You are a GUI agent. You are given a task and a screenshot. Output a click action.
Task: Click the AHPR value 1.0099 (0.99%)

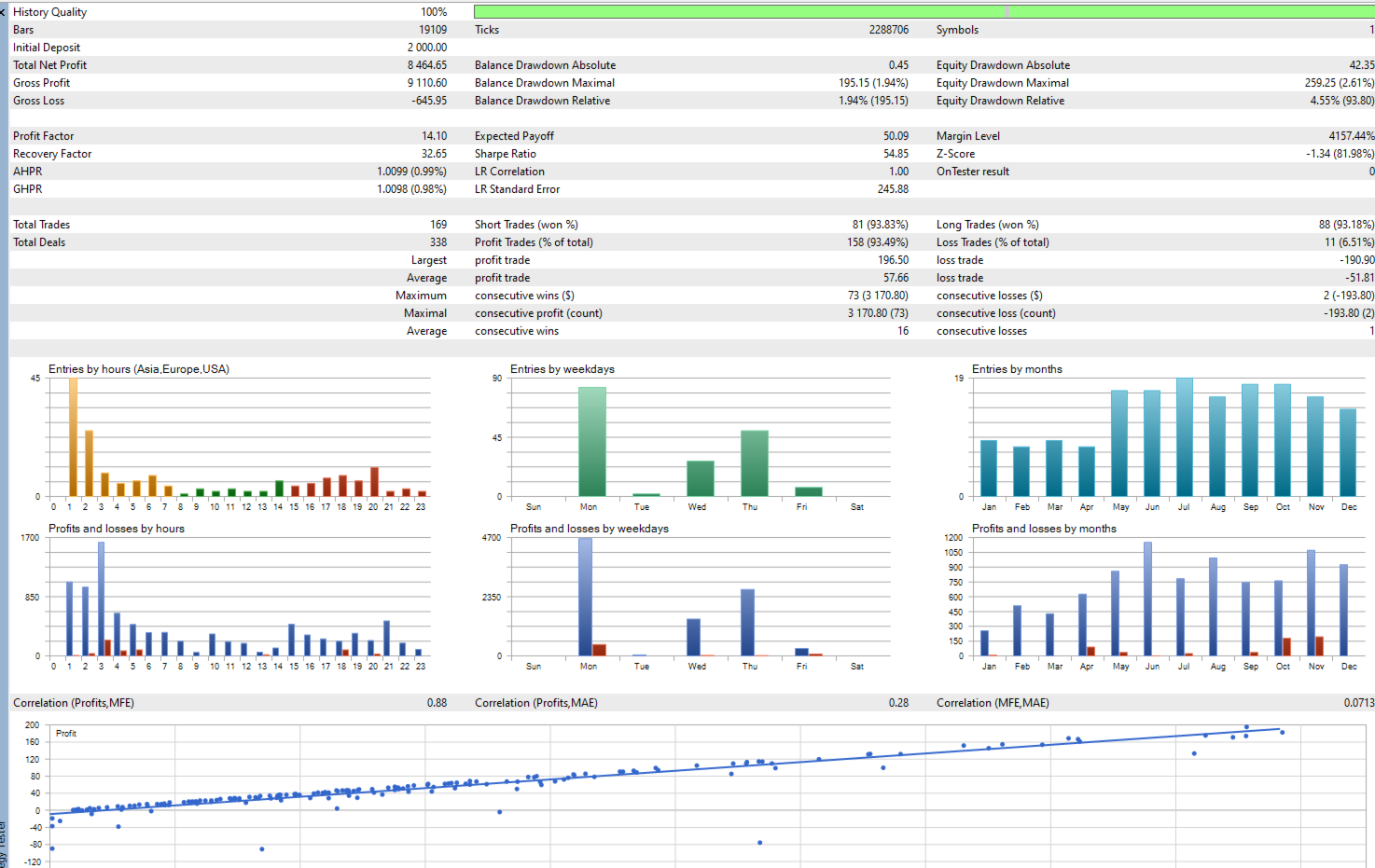[x=412, y=172]
